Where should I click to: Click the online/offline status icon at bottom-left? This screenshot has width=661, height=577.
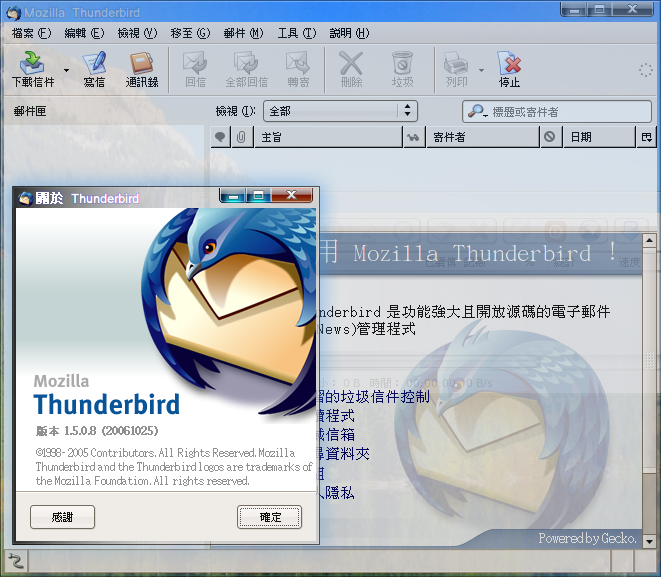pos(15,561)
